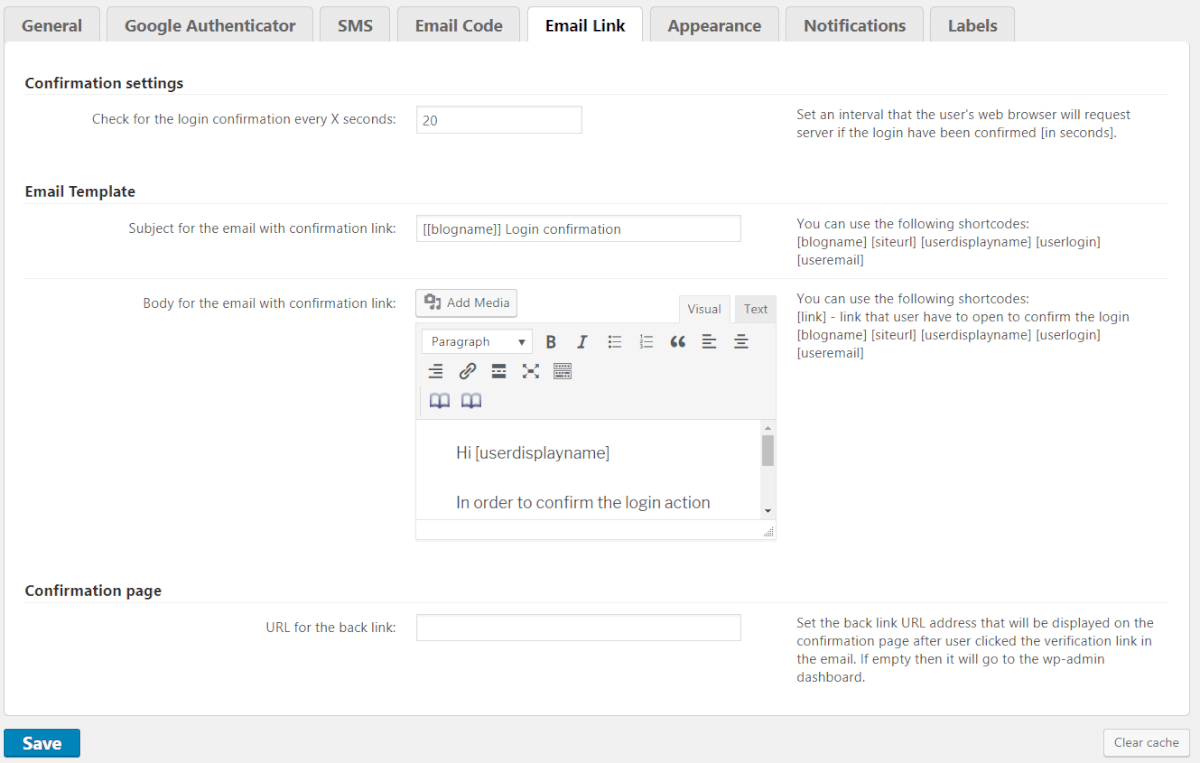Toggle the editor toolbar (kitchen sink)
1200x763 pixels.
tap(562, 372)
